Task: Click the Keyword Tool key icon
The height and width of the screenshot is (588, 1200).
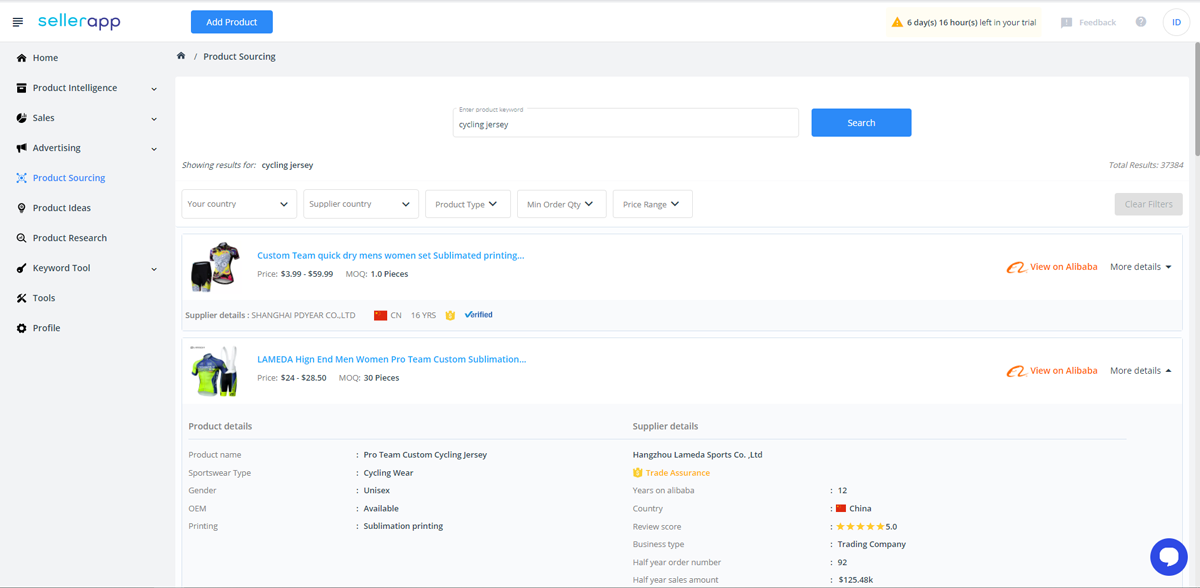Action: coord(22,268)
